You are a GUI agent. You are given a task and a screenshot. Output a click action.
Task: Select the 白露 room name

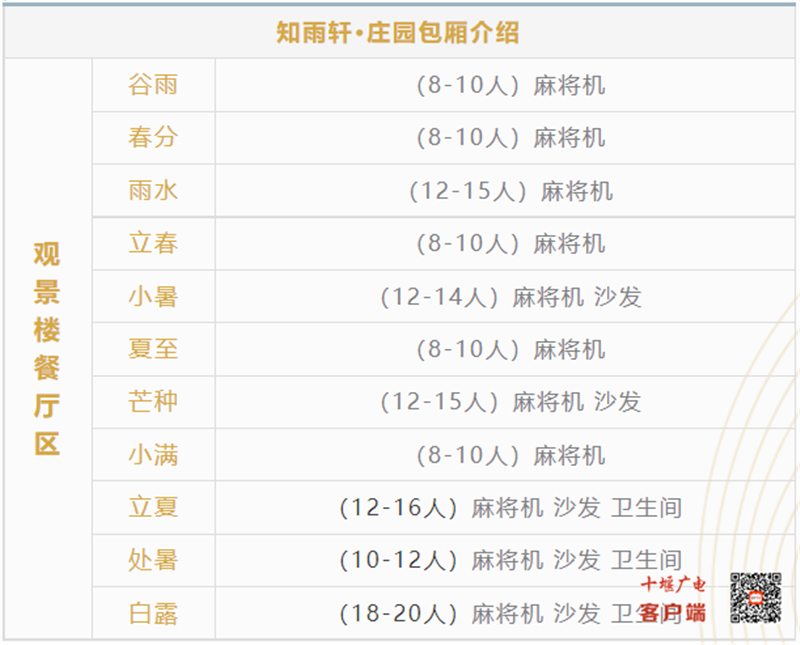[153, 613]
